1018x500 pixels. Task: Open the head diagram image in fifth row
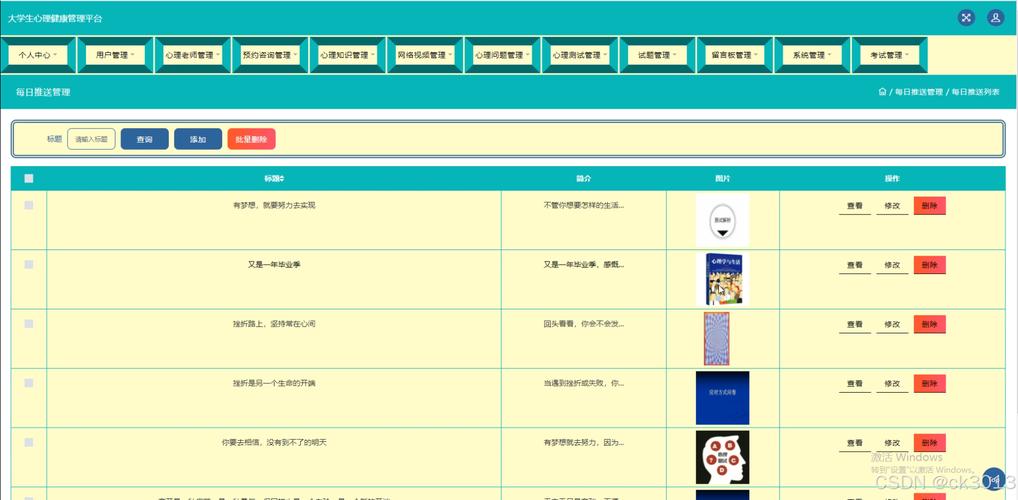[x=722, y=457]
